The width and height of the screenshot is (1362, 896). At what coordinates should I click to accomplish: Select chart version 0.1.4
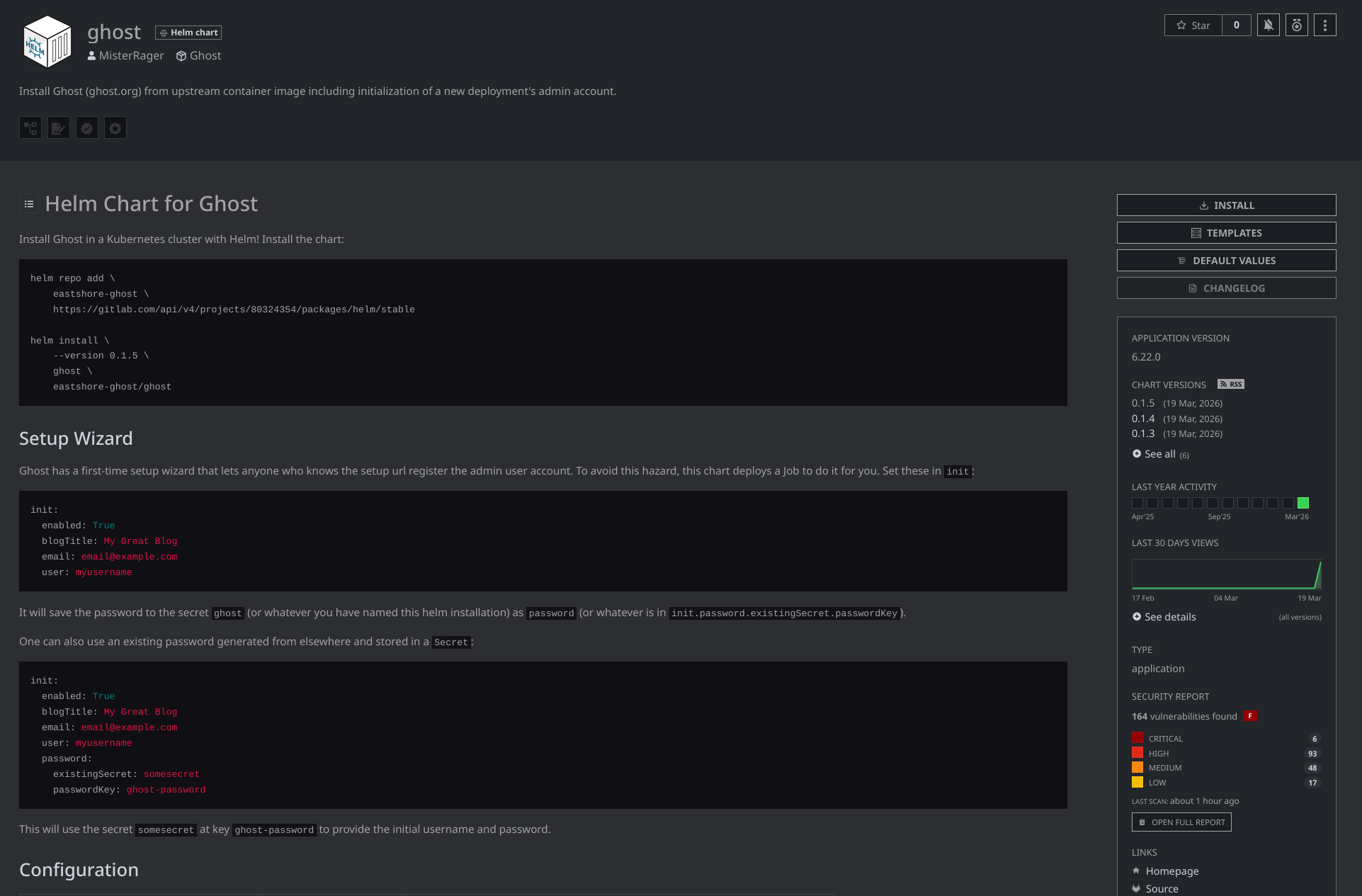coord(1143,419)
